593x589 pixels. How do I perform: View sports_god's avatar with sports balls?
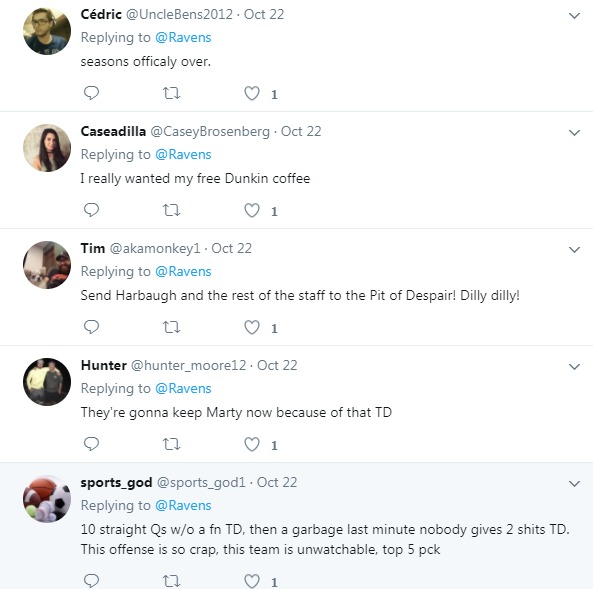(47, 499)
